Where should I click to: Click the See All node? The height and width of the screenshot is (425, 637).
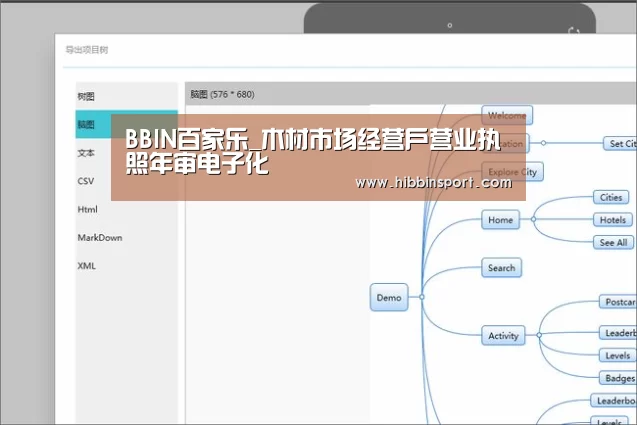(613, 243)
